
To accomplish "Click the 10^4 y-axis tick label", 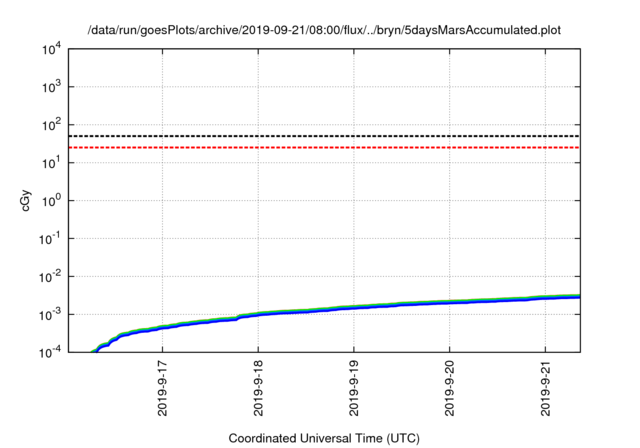I will point(52,50).
